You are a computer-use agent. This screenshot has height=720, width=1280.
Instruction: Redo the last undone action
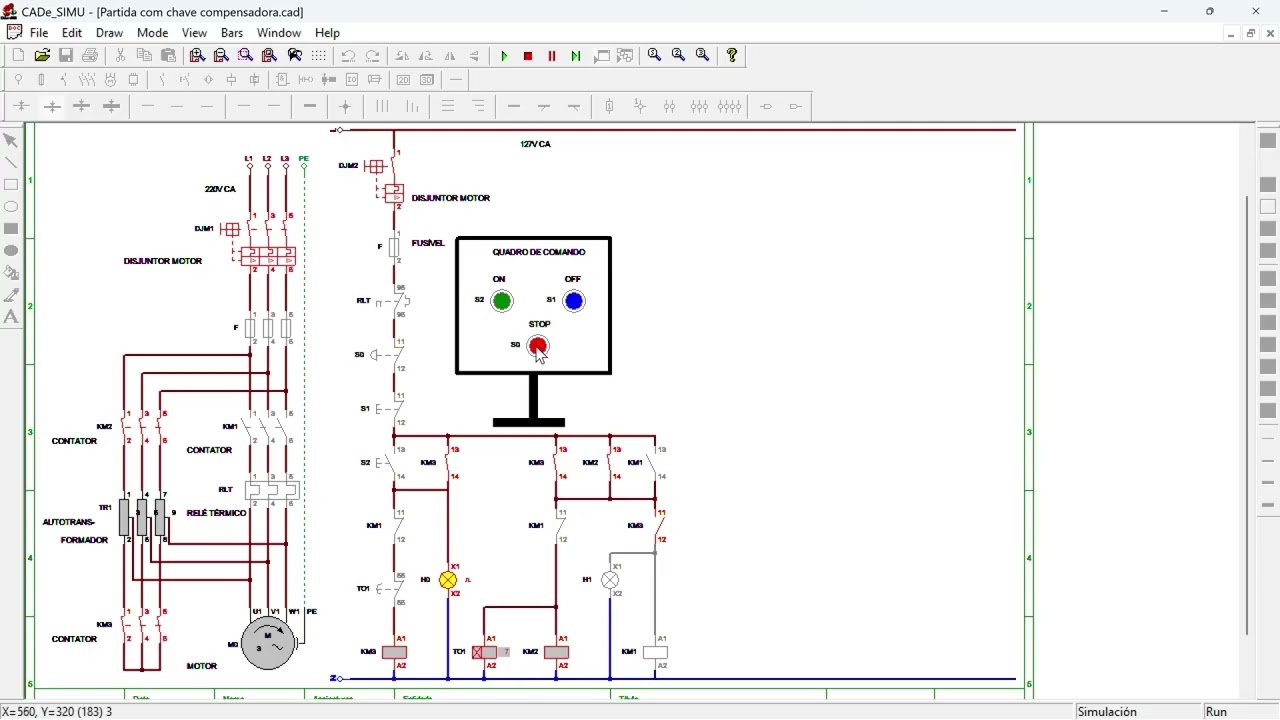tap(372, 56)
